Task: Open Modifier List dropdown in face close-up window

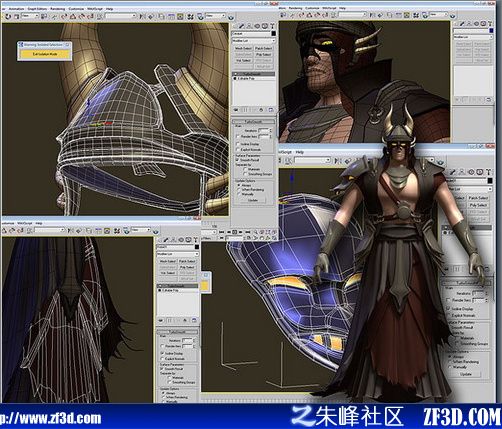Action: 472,37
